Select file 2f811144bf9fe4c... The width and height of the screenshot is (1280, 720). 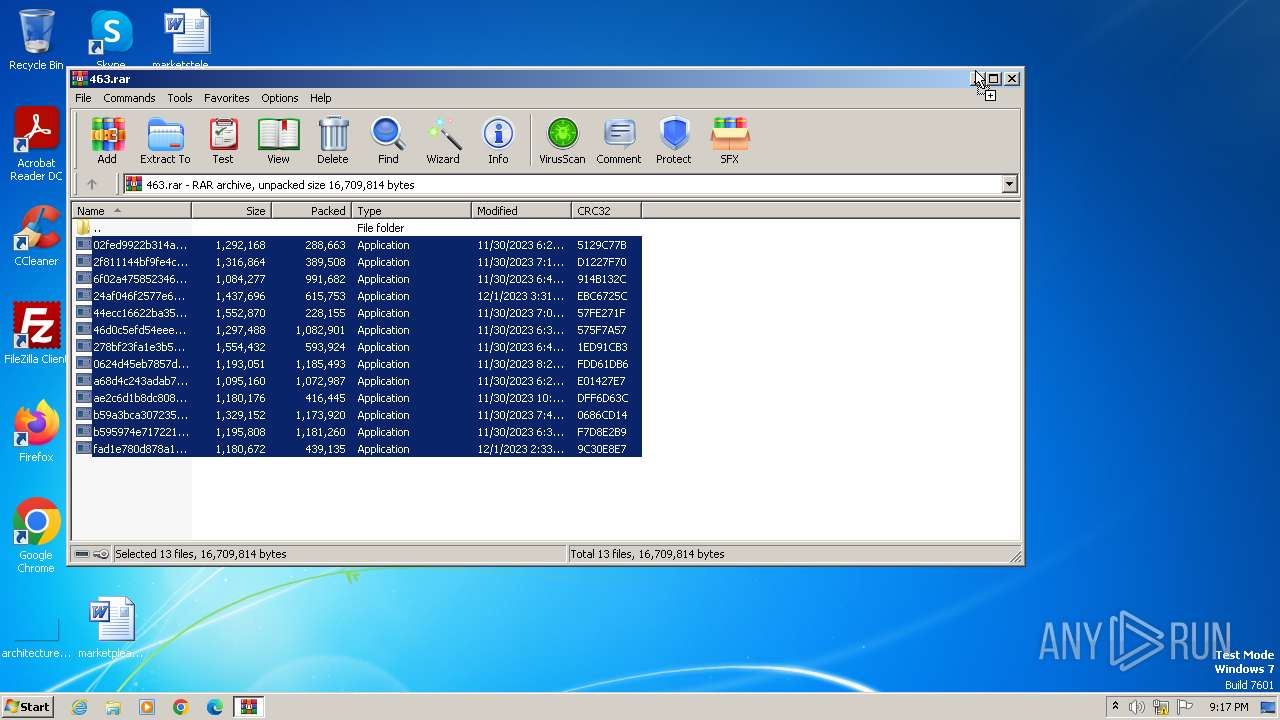tap(357, 262)
